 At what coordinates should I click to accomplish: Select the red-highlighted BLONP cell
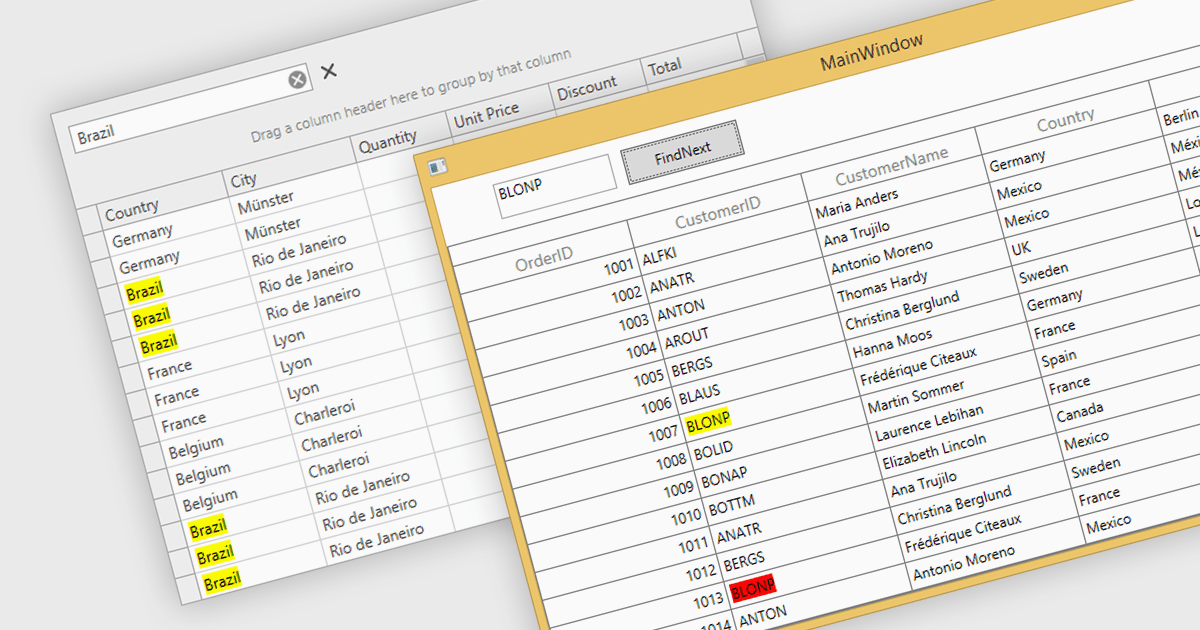[x=753, y=588]
